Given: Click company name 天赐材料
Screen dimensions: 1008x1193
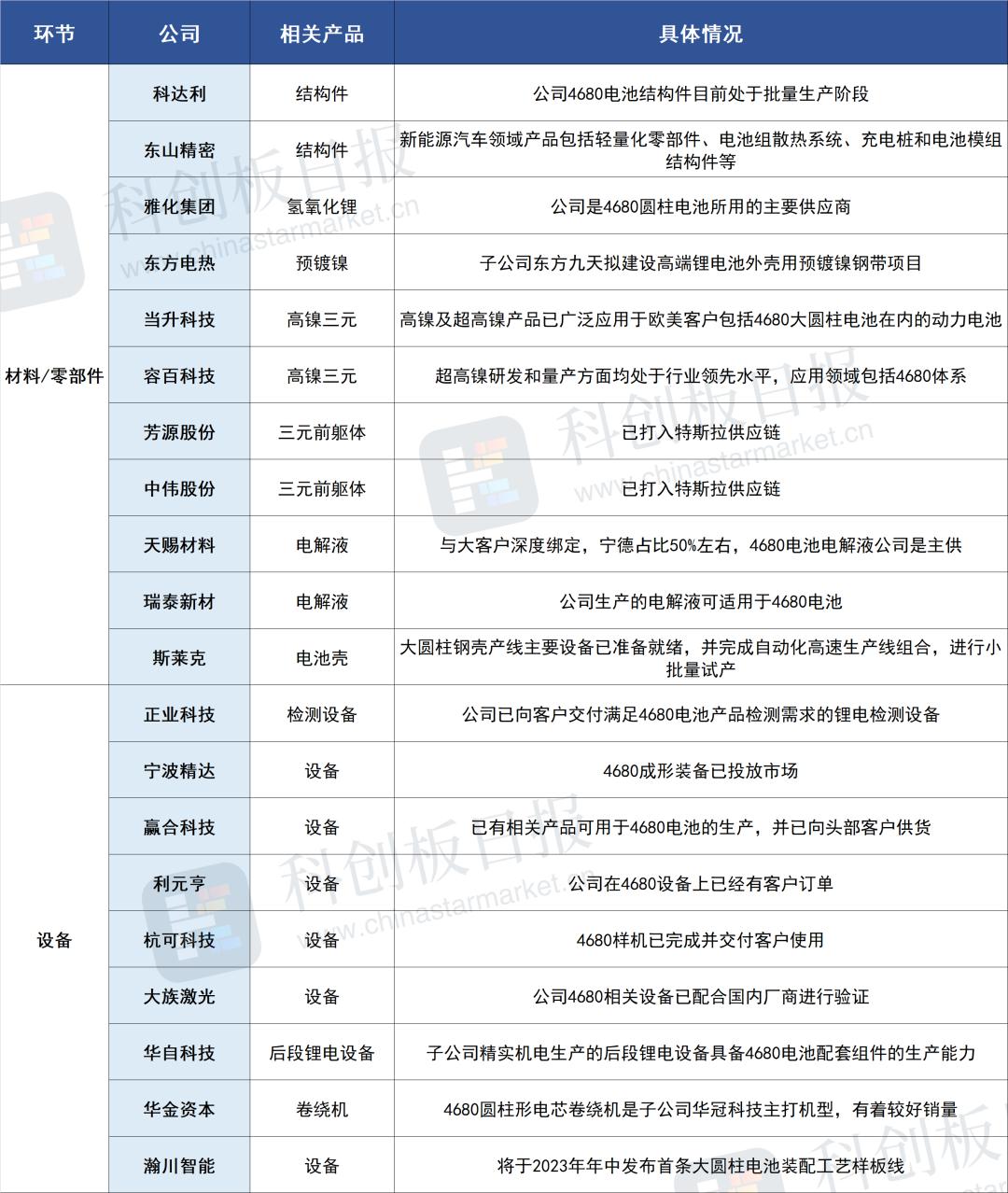Looking at the screenshot, I should point(179,545).
